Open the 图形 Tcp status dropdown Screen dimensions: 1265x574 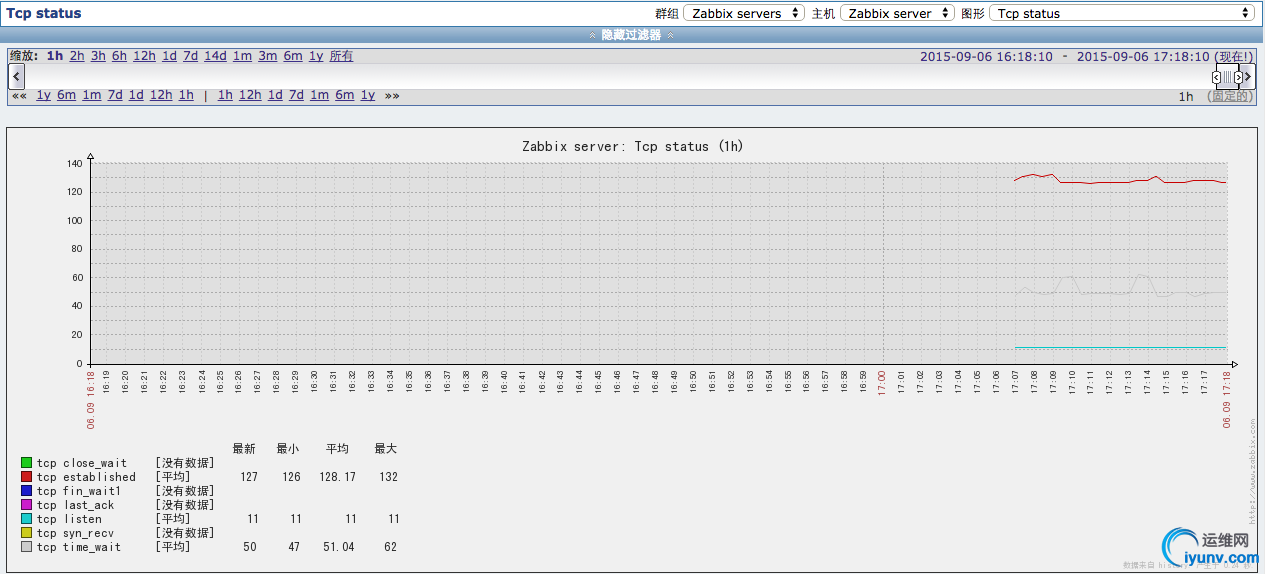coord(1121,13)
